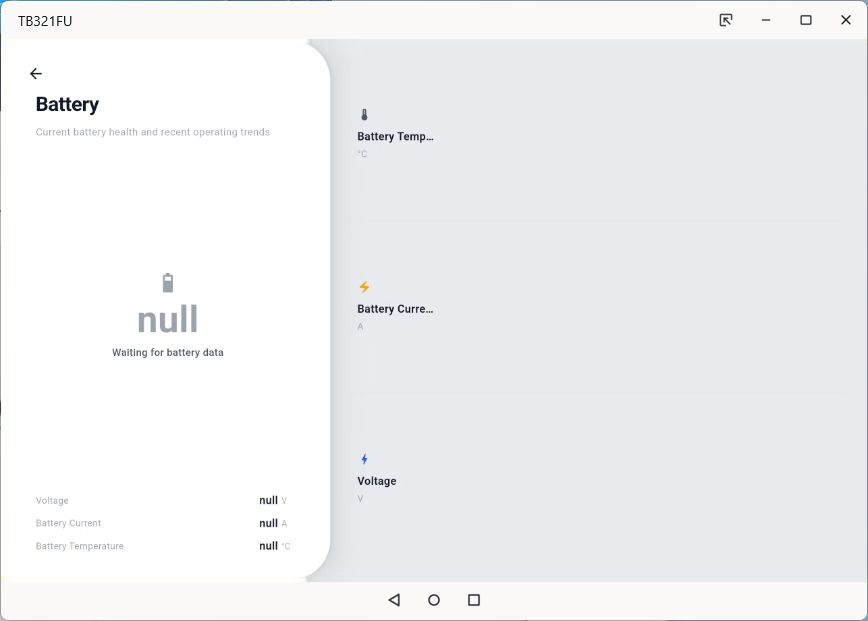Click the blue Voltage bolt icon
868x621 pixels.
[364, 459]
